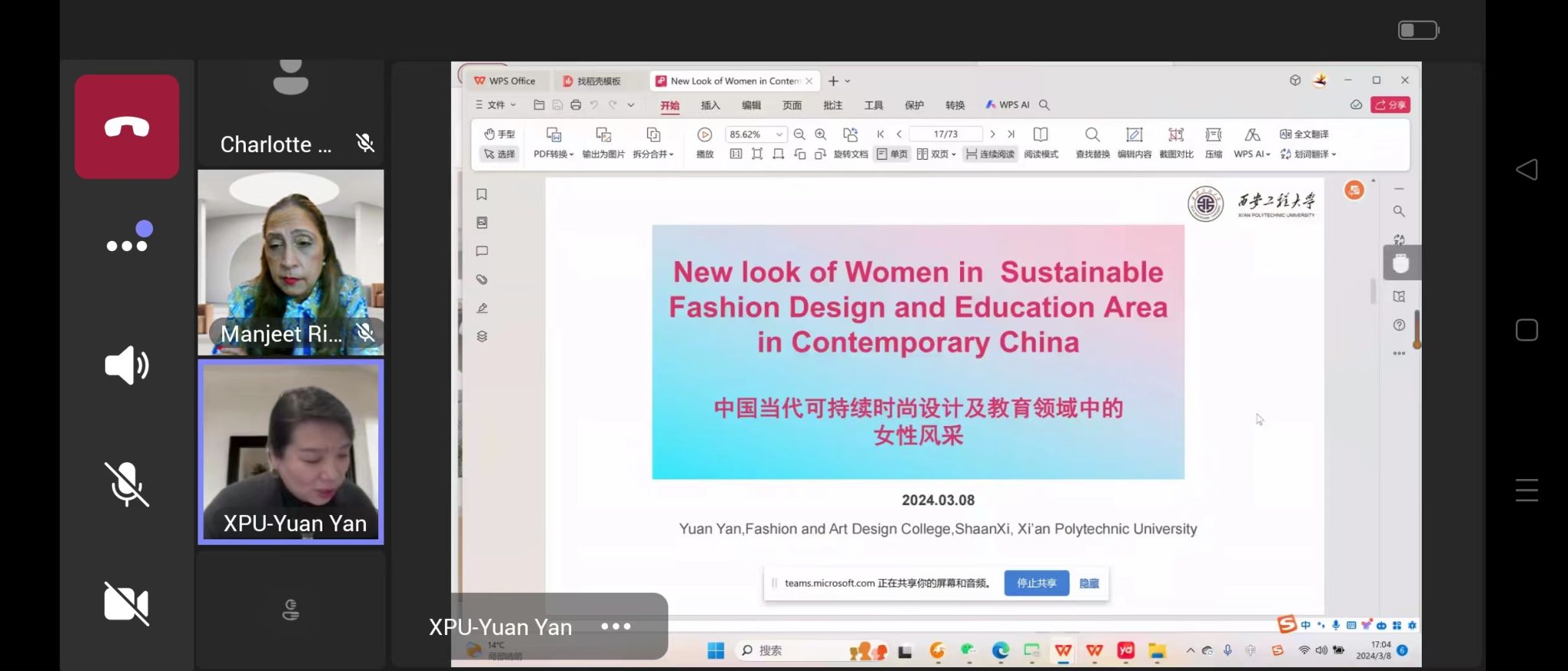Open the three-dot more options menu

(126, 245)
